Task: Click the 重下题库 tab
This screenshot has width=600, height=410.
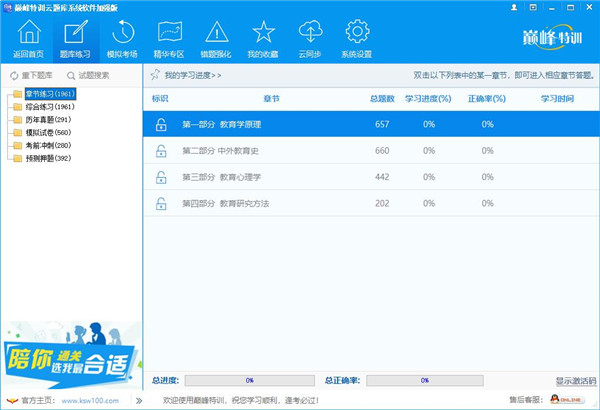Action: click(x=33, y=75)
